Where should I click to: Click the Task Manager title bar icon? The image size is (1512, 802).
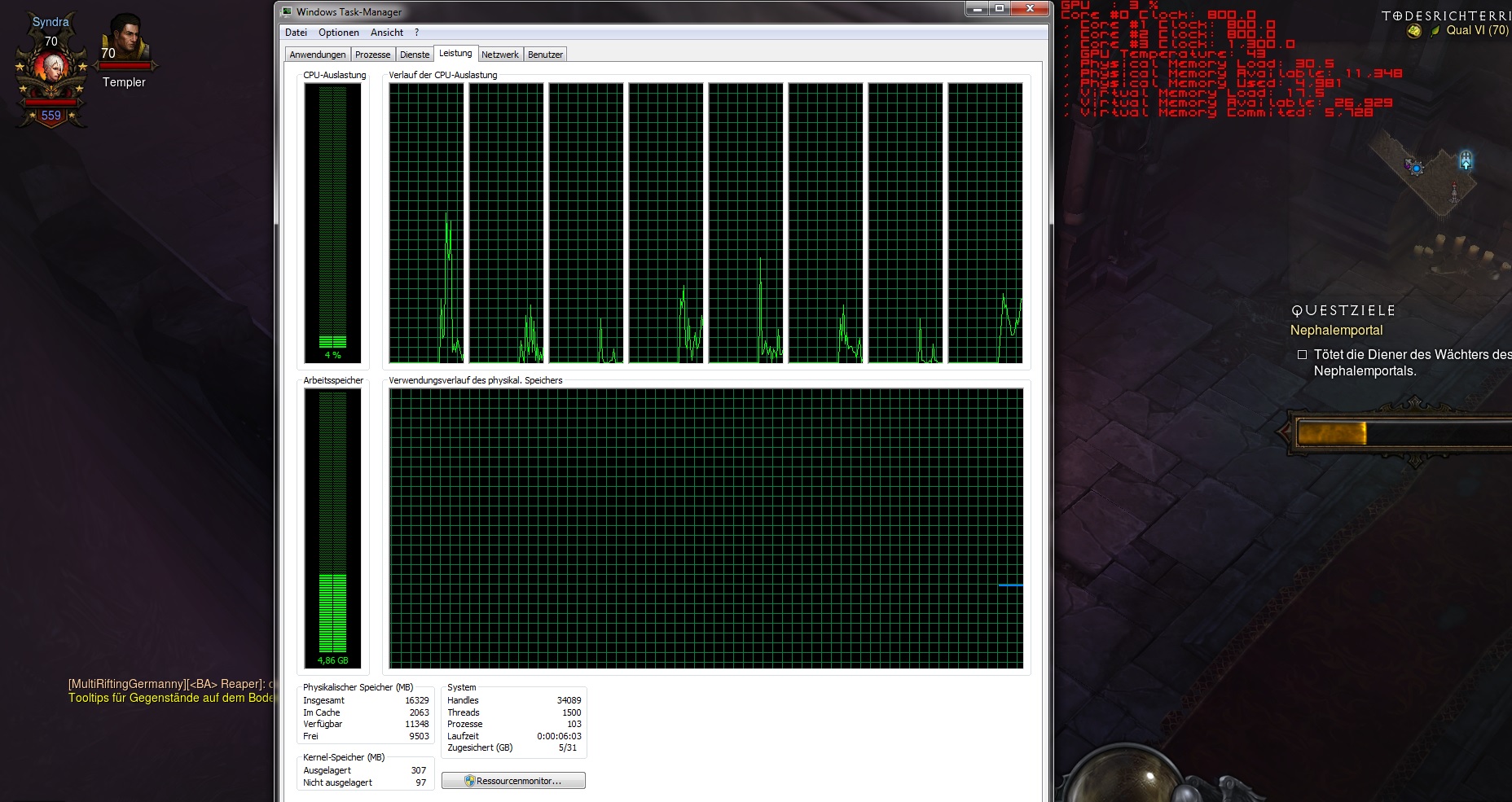286,11
